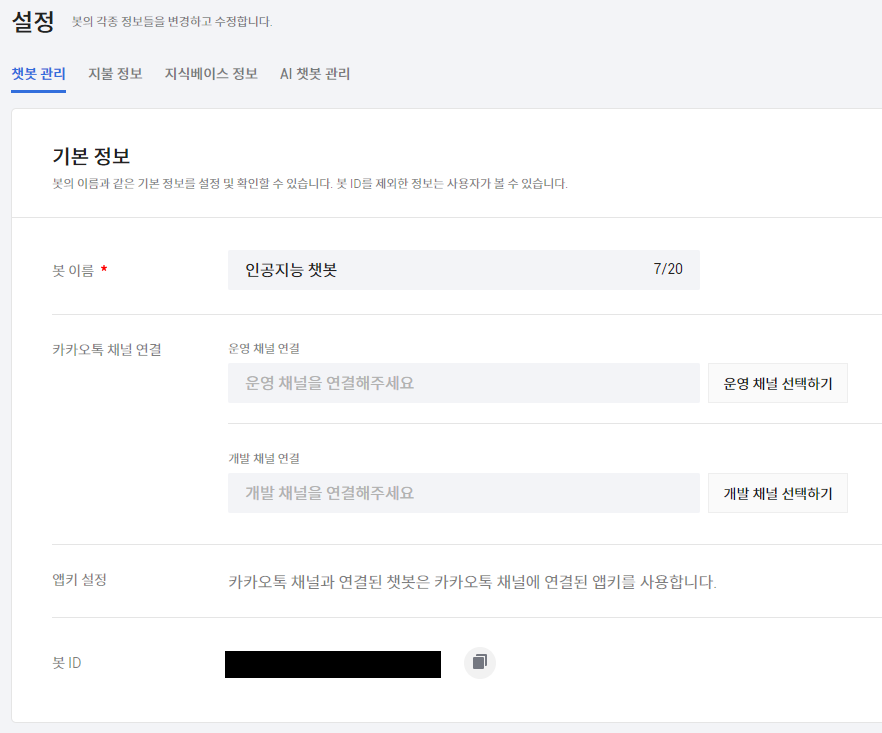
Task: Click the 개발 채널 선택하기 button
Action: (x=777, y=493)
